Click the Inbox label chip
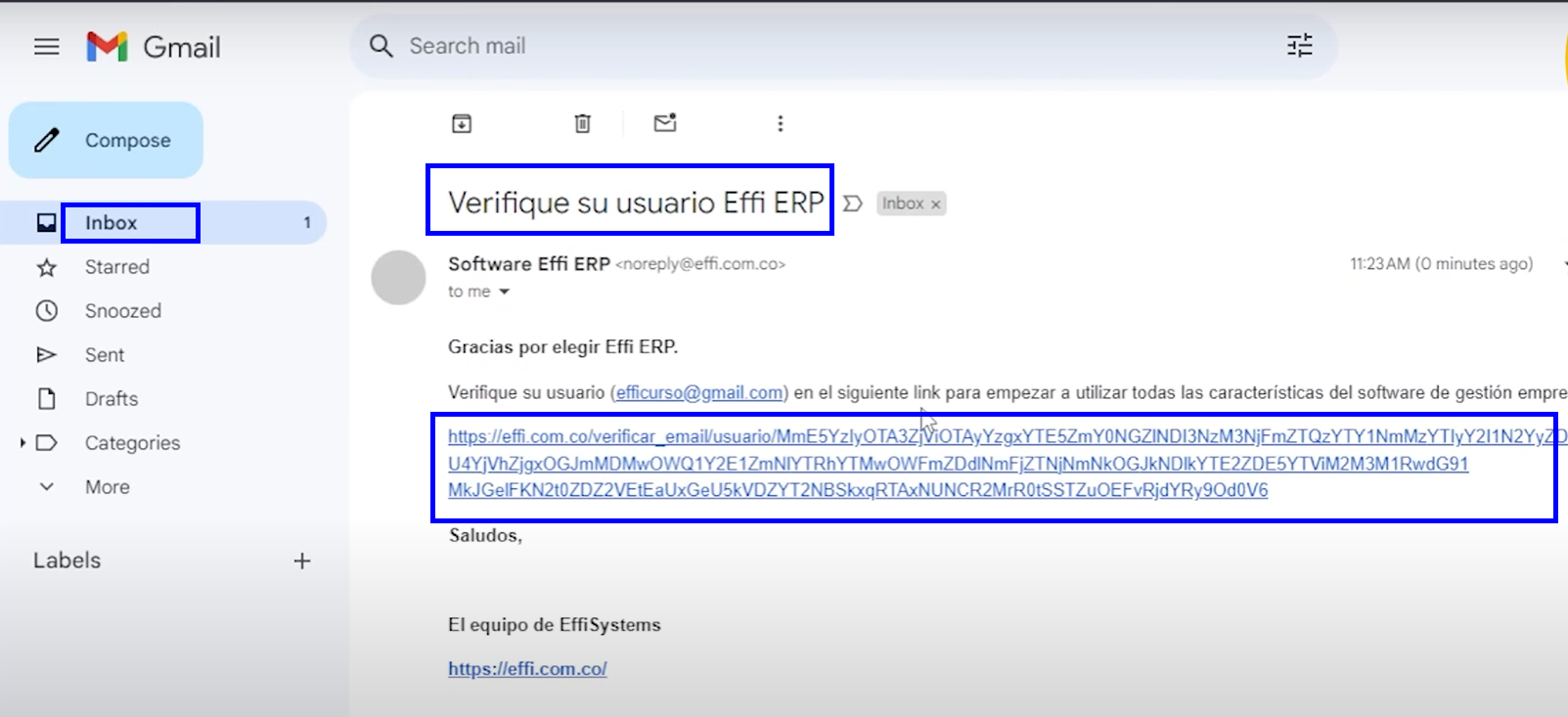 pos(902,203)
